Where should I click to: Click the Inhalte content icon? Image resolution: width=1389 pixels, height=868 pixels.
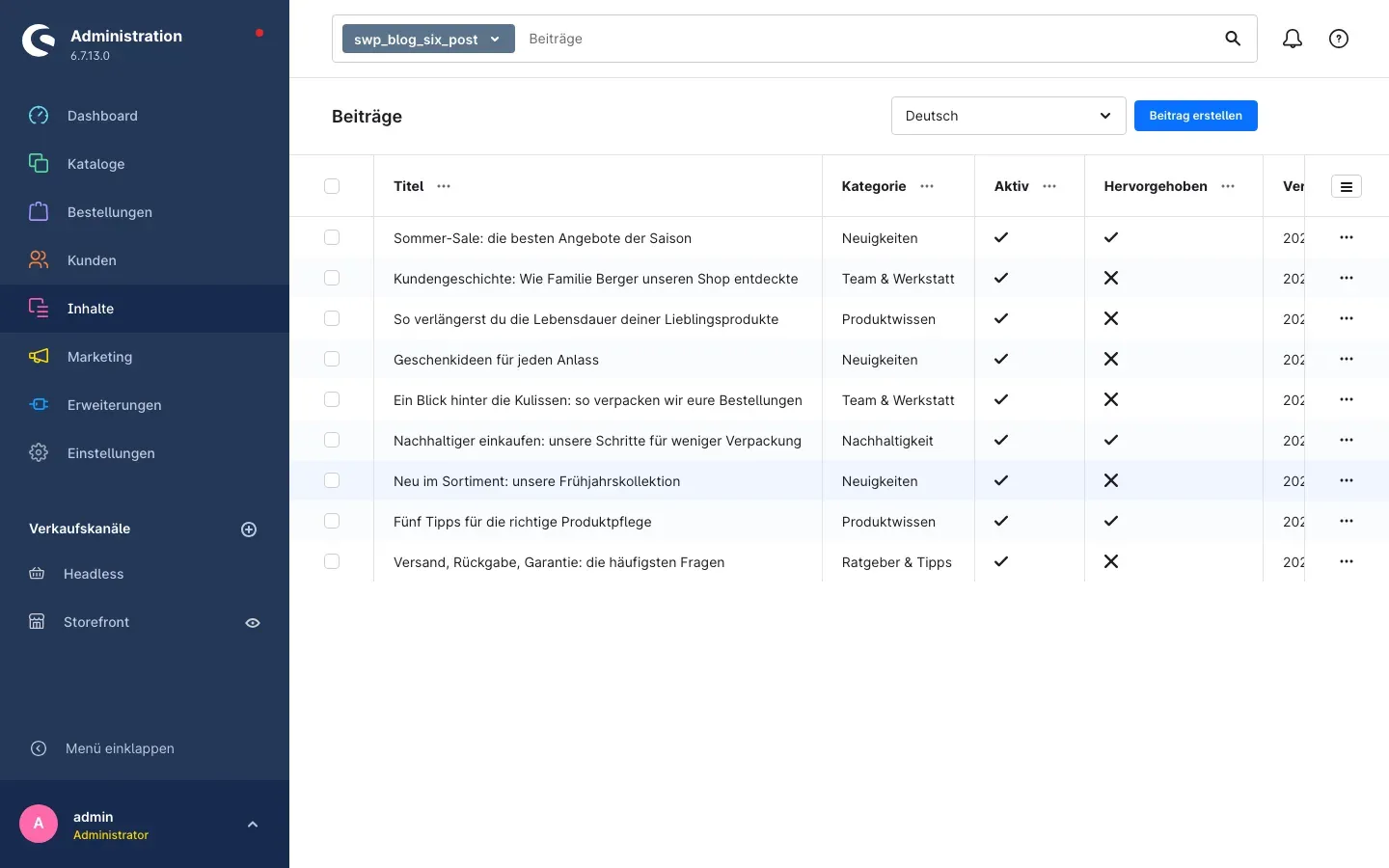39,309
